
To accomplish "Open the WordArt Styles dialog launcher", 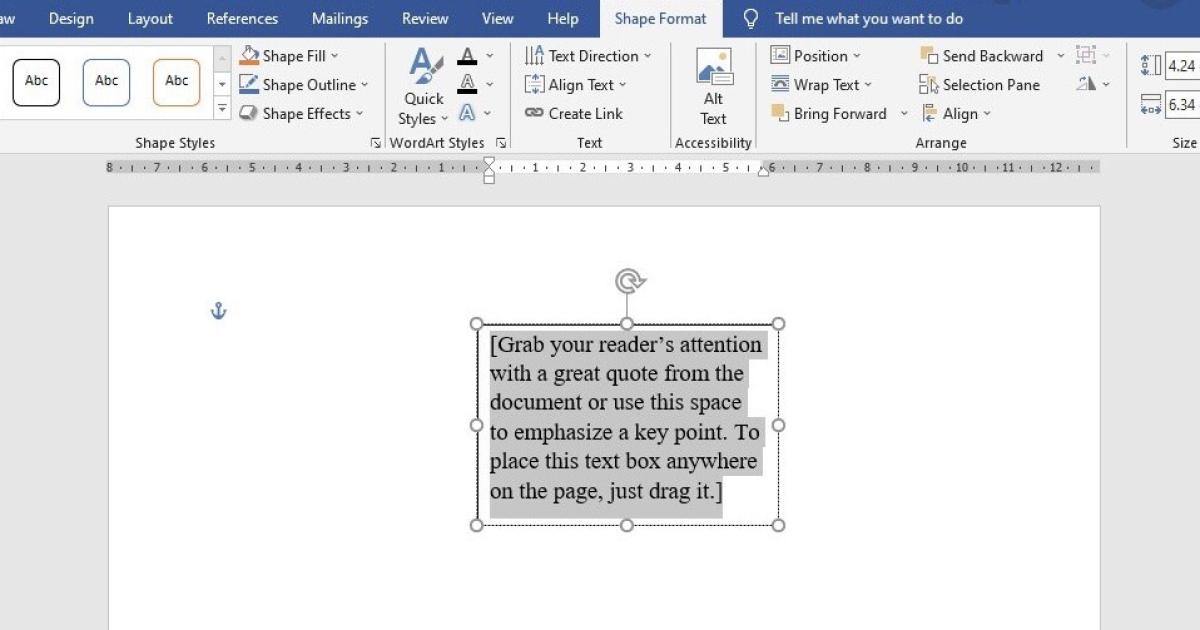I will coord(501,142).
